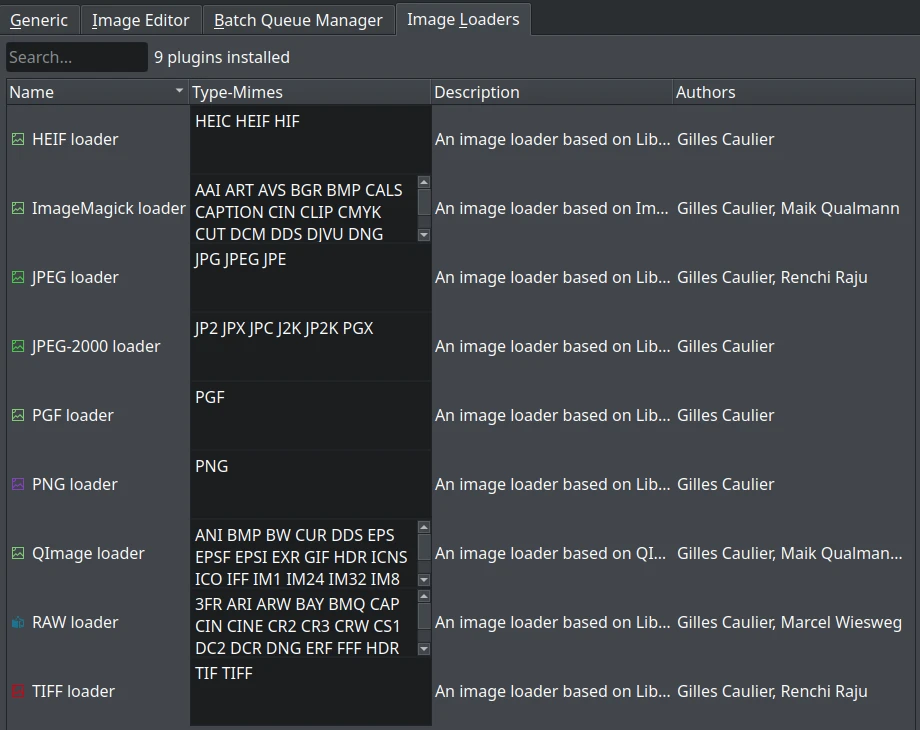Viewport: 920px width, 730px height.
Task: Select the JPEG loader icon
Action: 18,277
